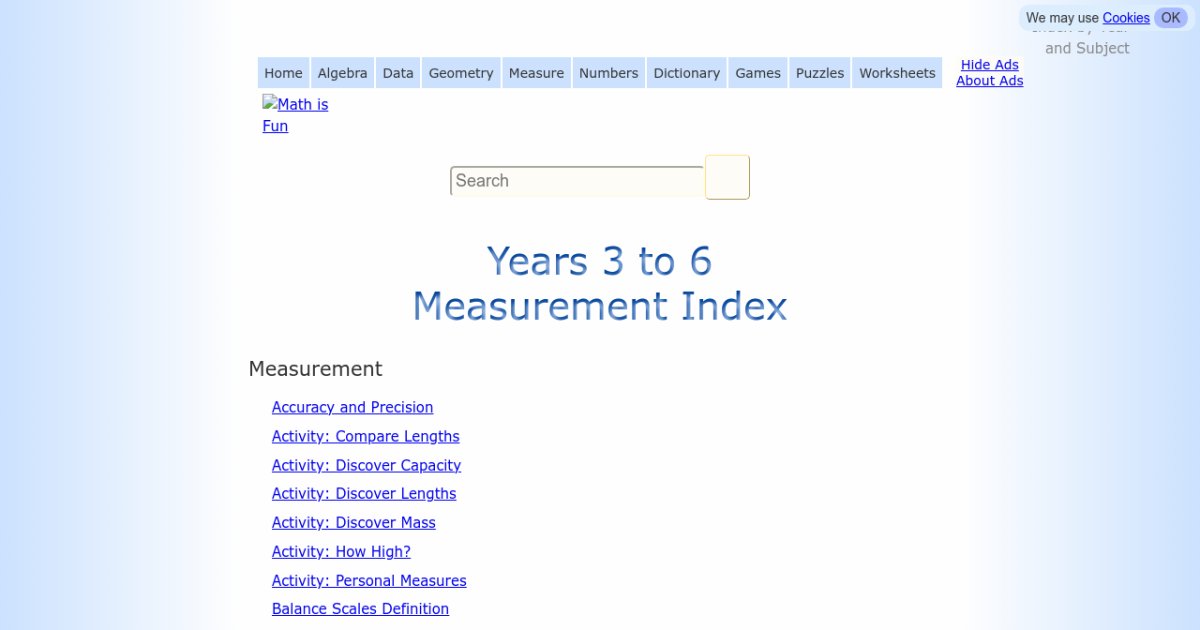Open the Cookies policy link
1200x630 pixels.
click(x=1125, y=17)
